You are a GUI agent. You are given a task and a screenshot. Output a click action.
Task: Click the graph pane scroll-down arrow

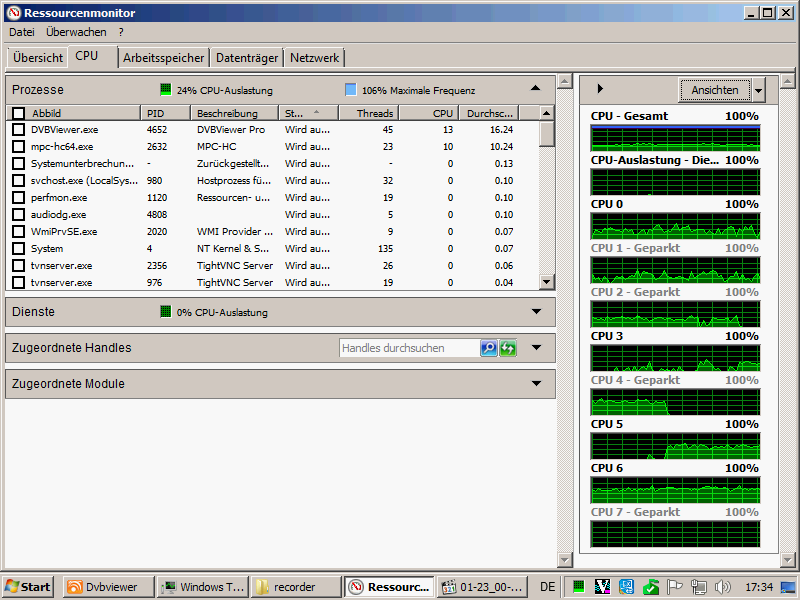pos(787,560)
